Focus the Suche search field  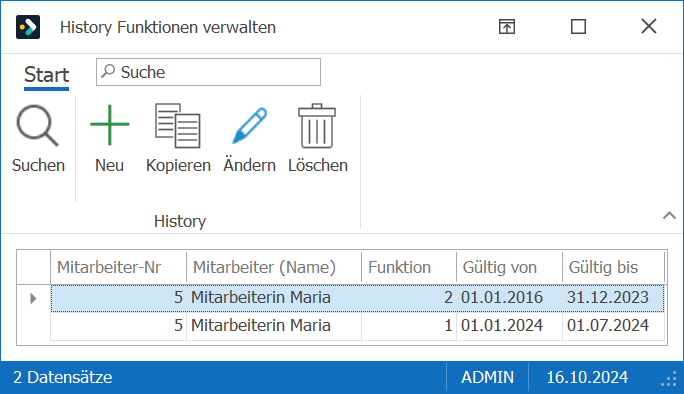209,72
